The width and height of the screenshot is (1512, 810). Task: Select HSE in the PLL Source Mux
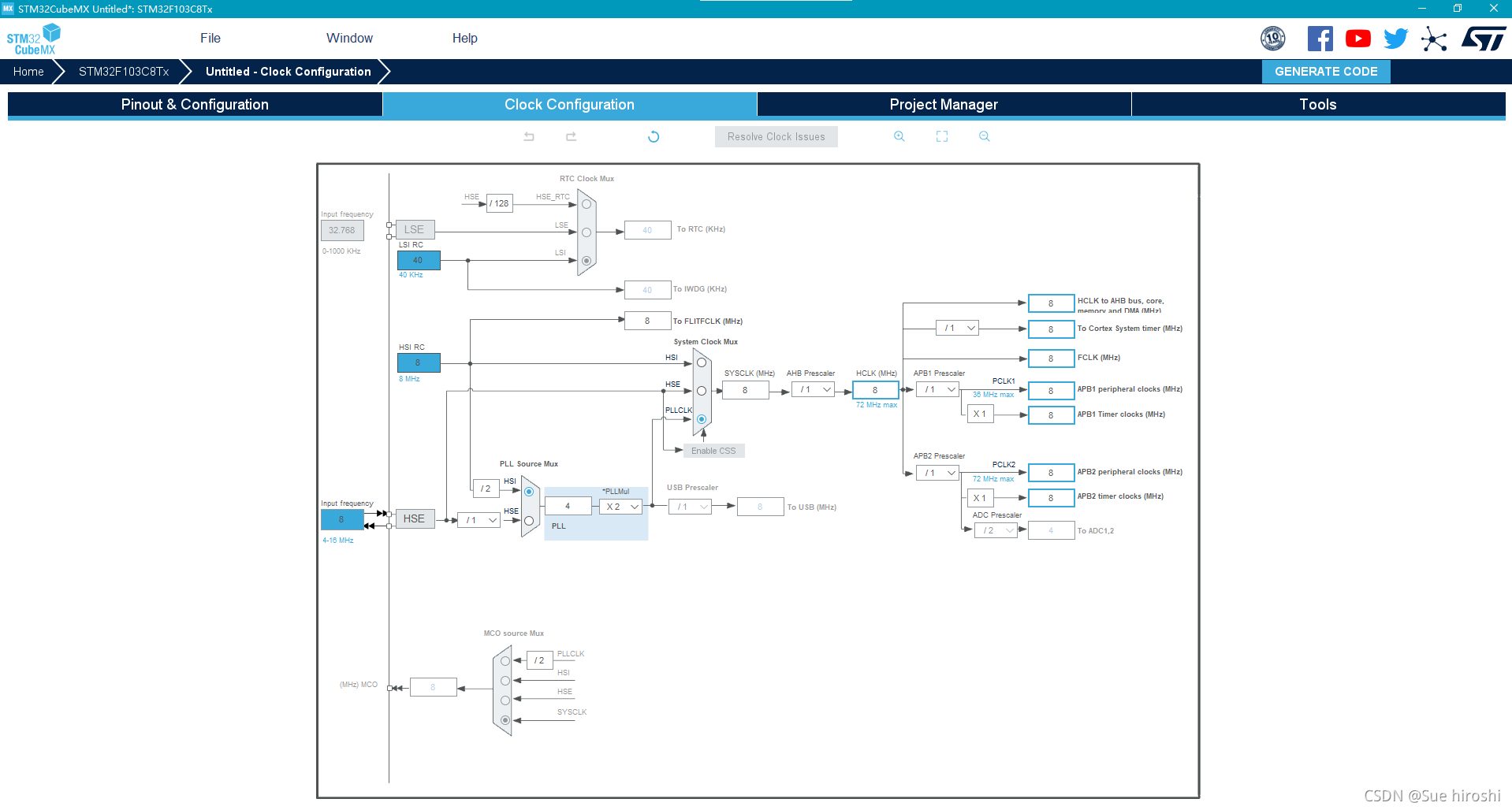529,521
